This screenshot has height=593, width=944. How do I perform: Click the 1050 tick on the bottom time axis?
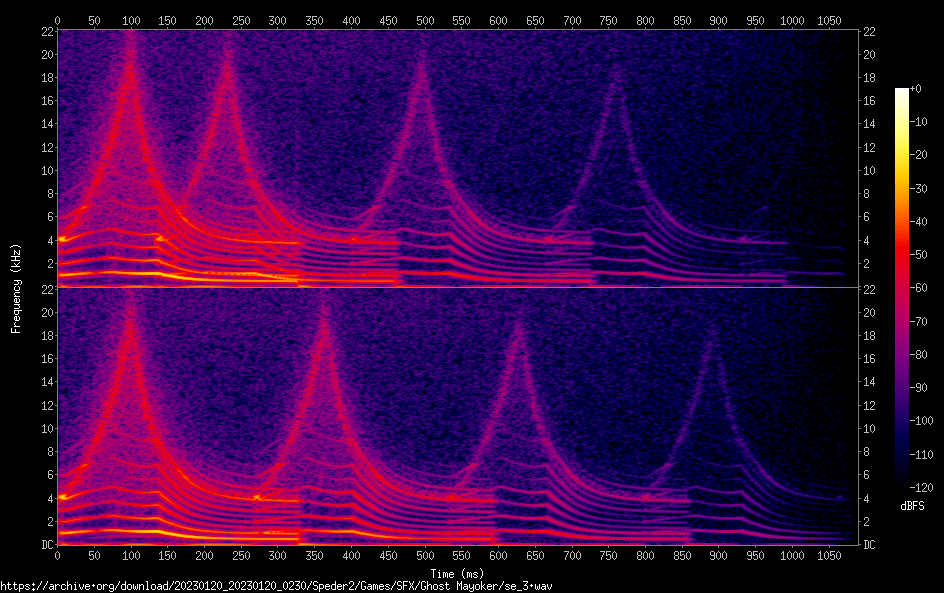(829, 555)
